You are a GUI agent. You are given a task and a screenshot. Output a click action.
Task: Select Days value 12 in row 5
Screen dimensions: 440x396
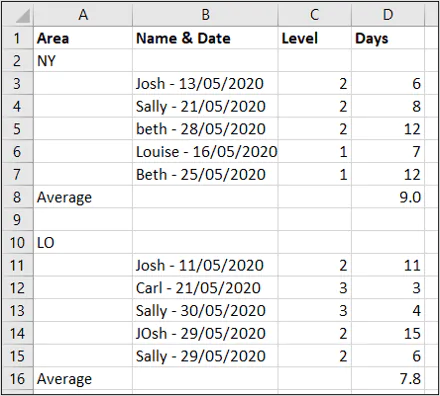pos(388,129)
